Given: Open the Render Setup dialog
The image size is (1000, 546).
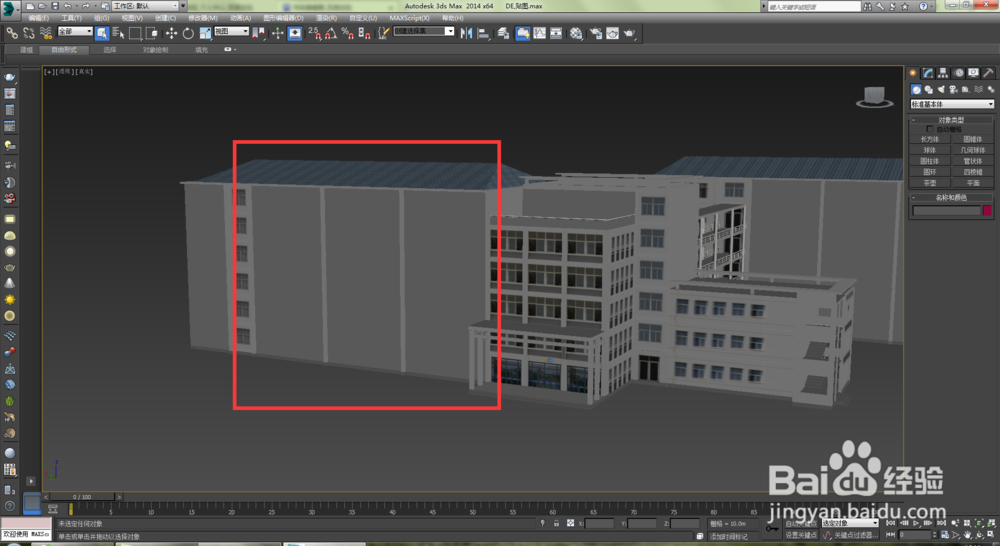Looking at the screenshot, I should tap(596, 33).
